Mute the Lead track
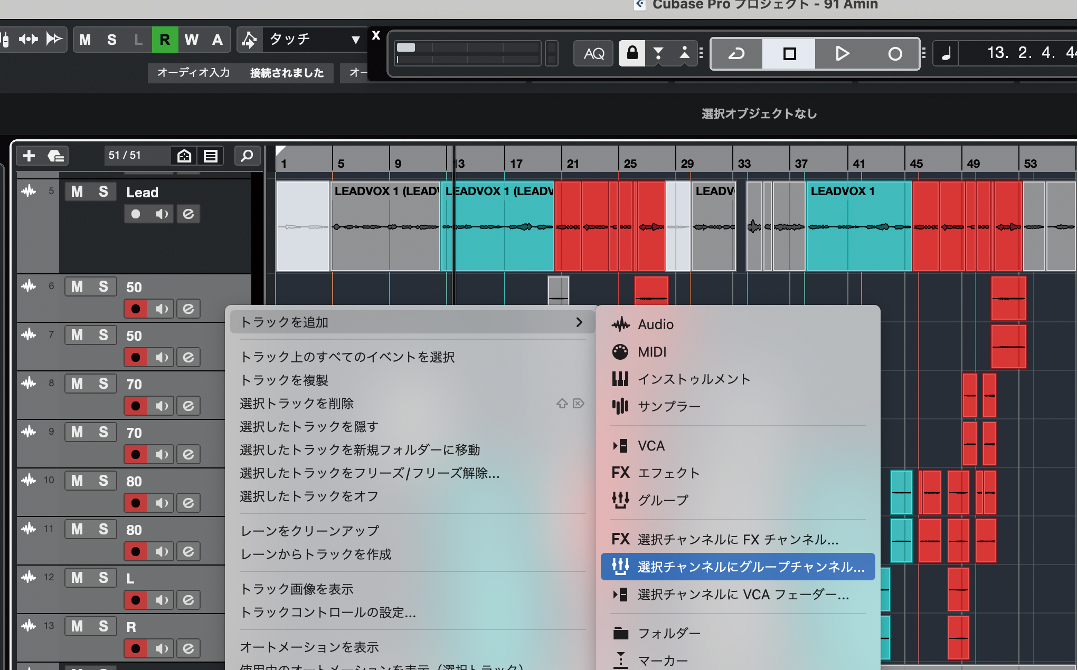 click(77, 192)
